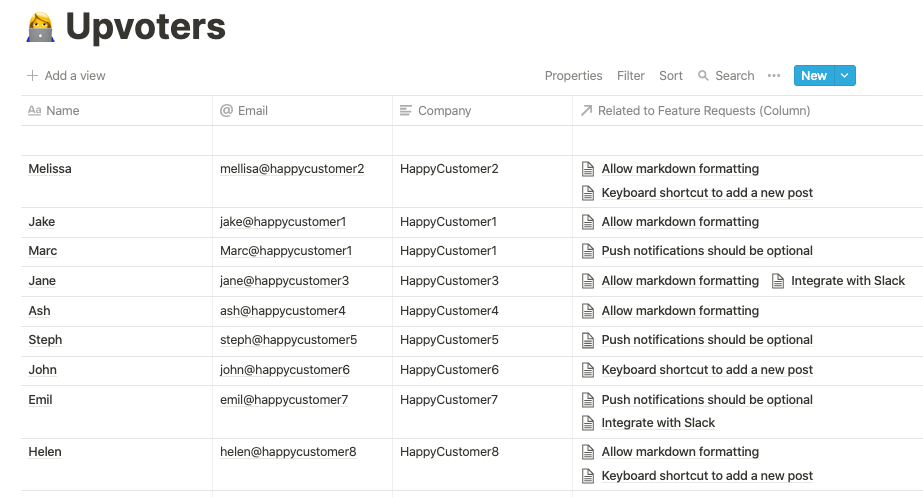Click the plus icon to add a view
This screenshot has width=923, height=497.
pyautogui.click(x=32, y=76)
